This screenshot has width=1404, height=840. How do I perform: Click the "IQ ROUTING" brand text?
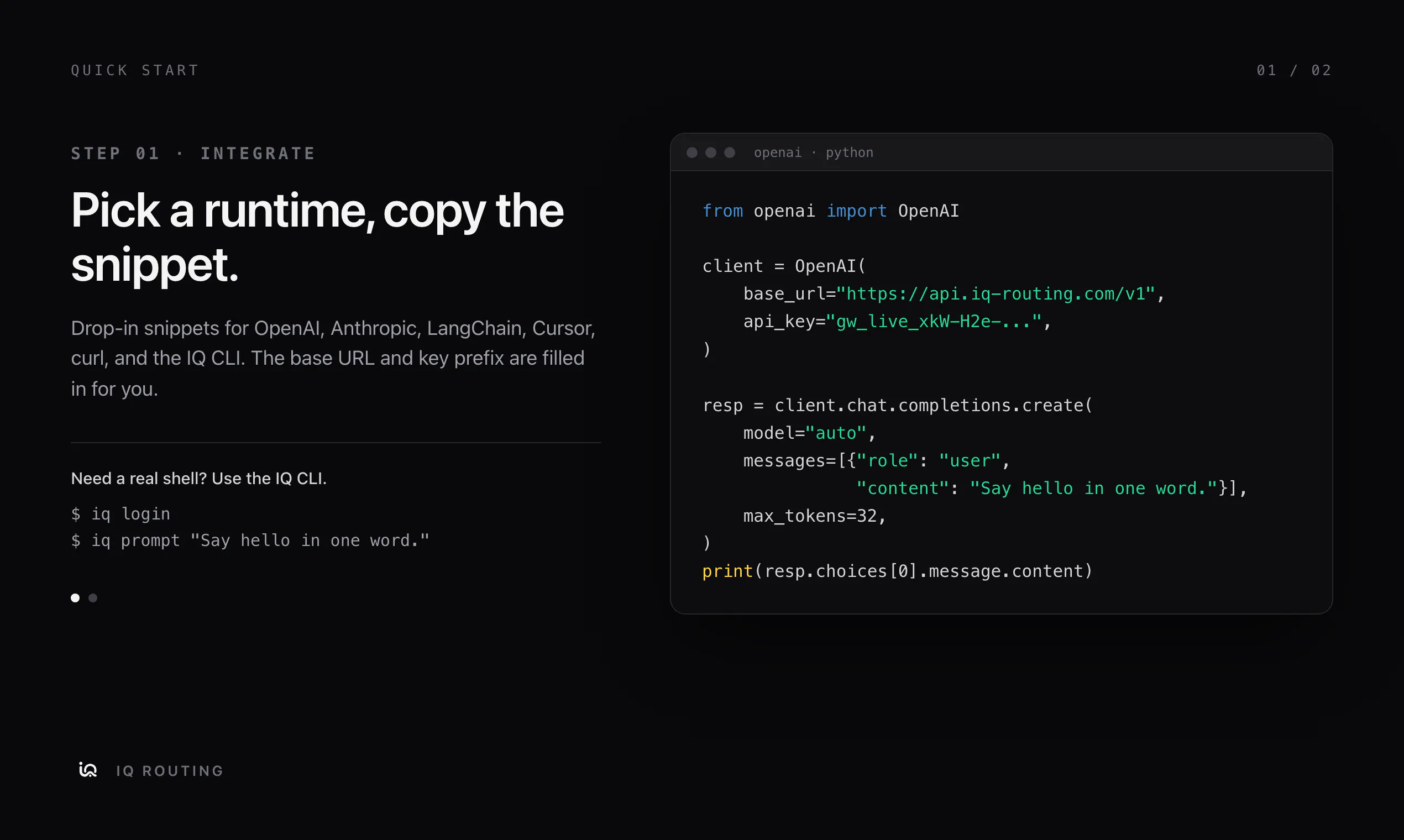tap(170, 771)
